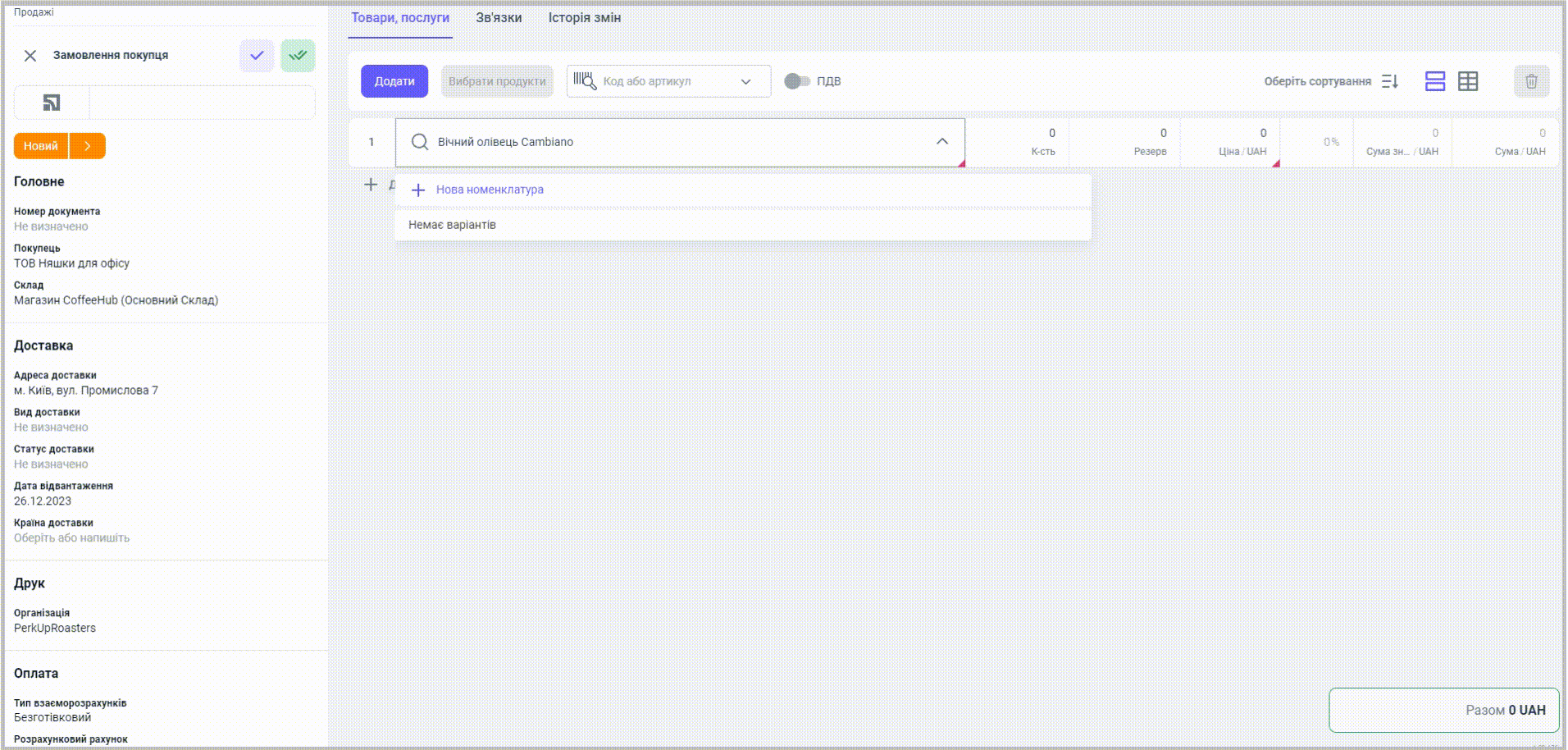This screenshot has width=1568, height=750.
Task: Click plus icon below row 1
Action: (371, 185)
